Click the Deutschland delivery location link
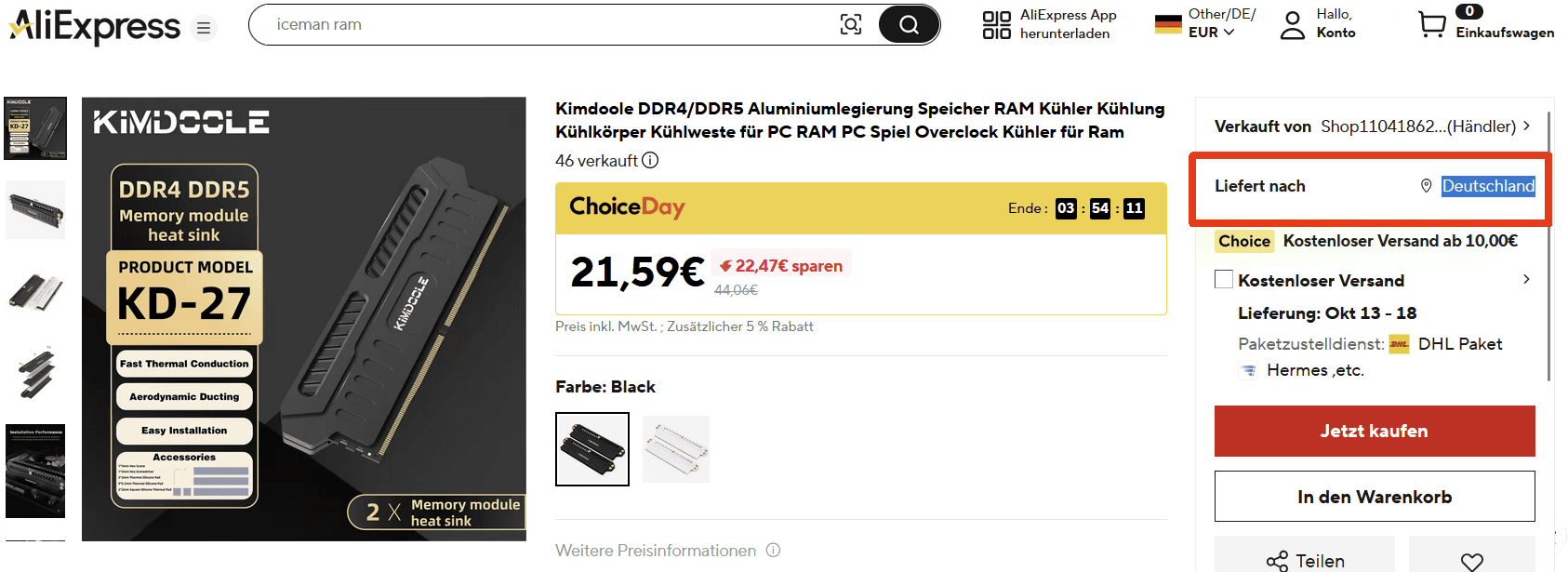1568x572 pixels. [1487, 186]
